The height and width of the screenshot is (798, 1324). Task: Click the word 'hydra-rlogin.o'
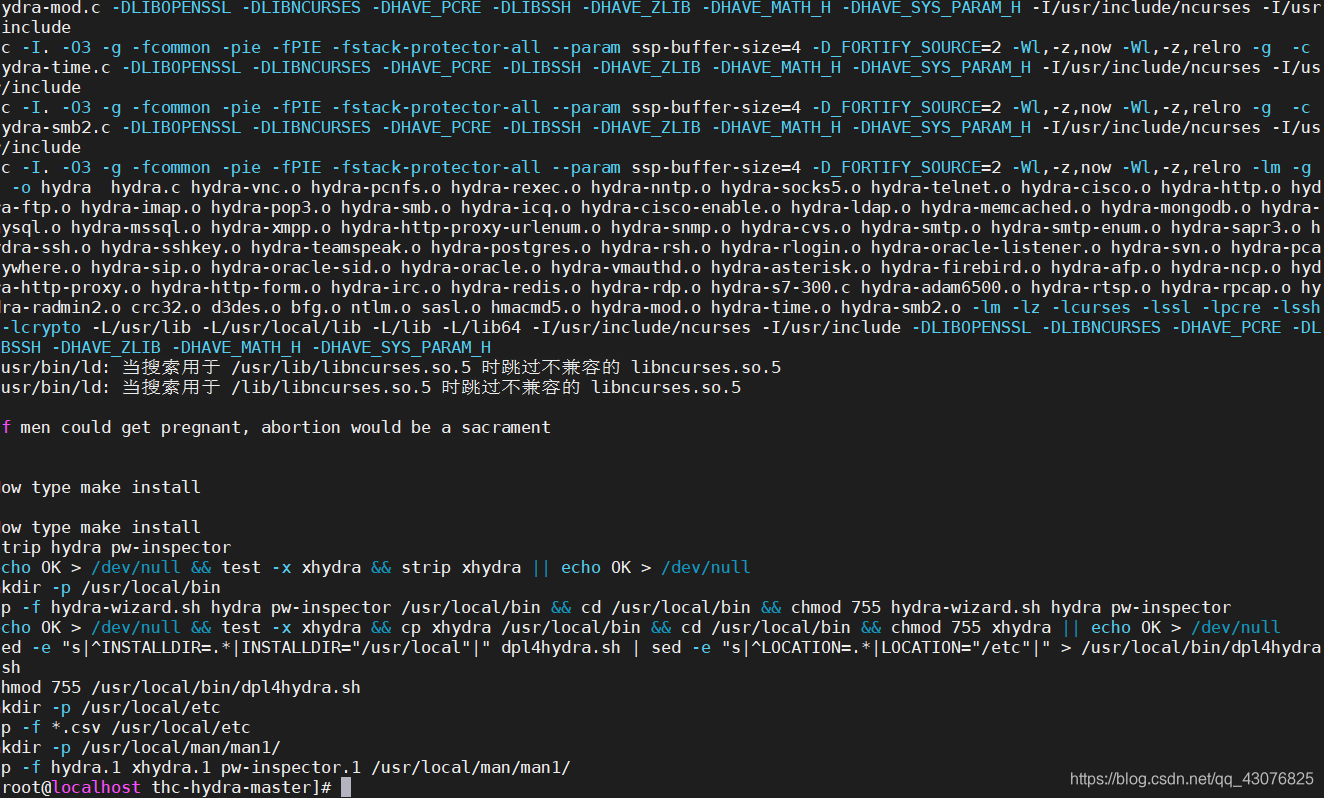coord(791,248)
